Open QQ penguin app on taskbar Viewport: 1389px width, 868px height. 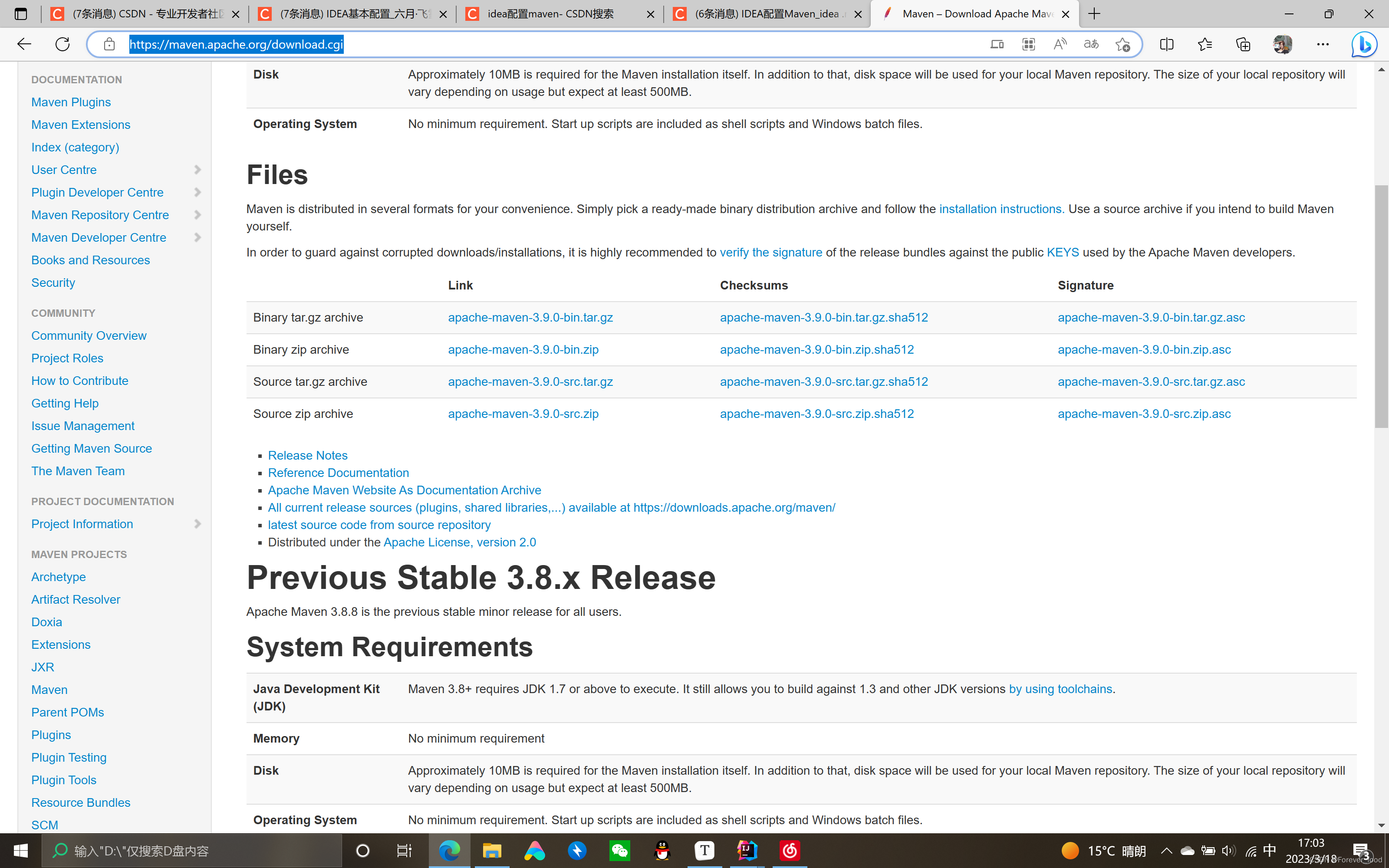(662, 851)
